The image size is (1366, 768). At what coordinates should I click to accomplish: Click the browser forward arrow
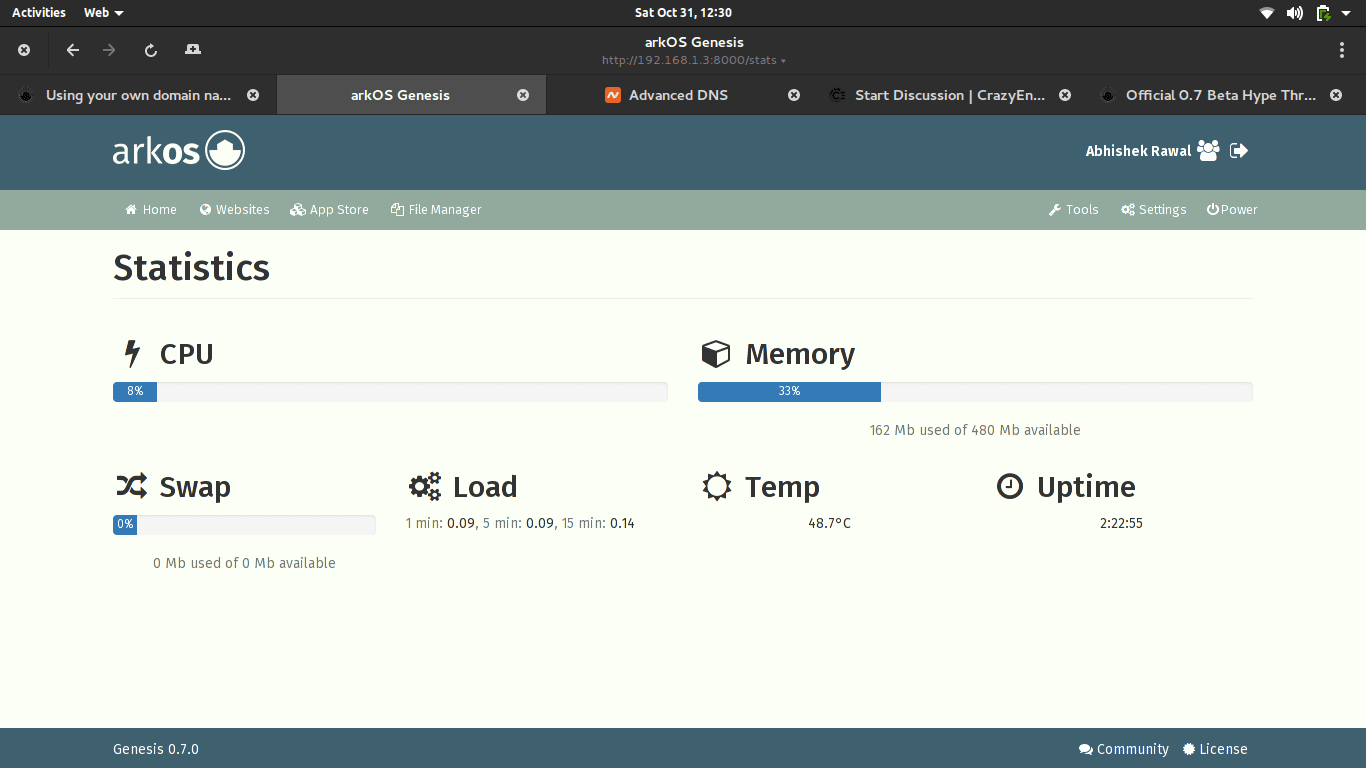tap(109, 50)
